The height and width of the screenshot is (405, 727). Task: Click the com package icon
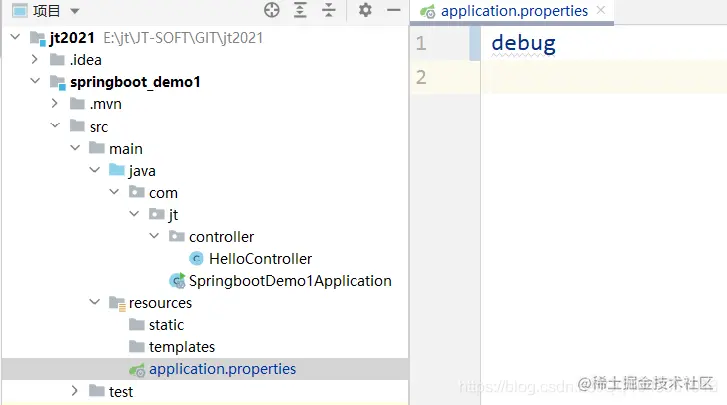tap(137, 192)
